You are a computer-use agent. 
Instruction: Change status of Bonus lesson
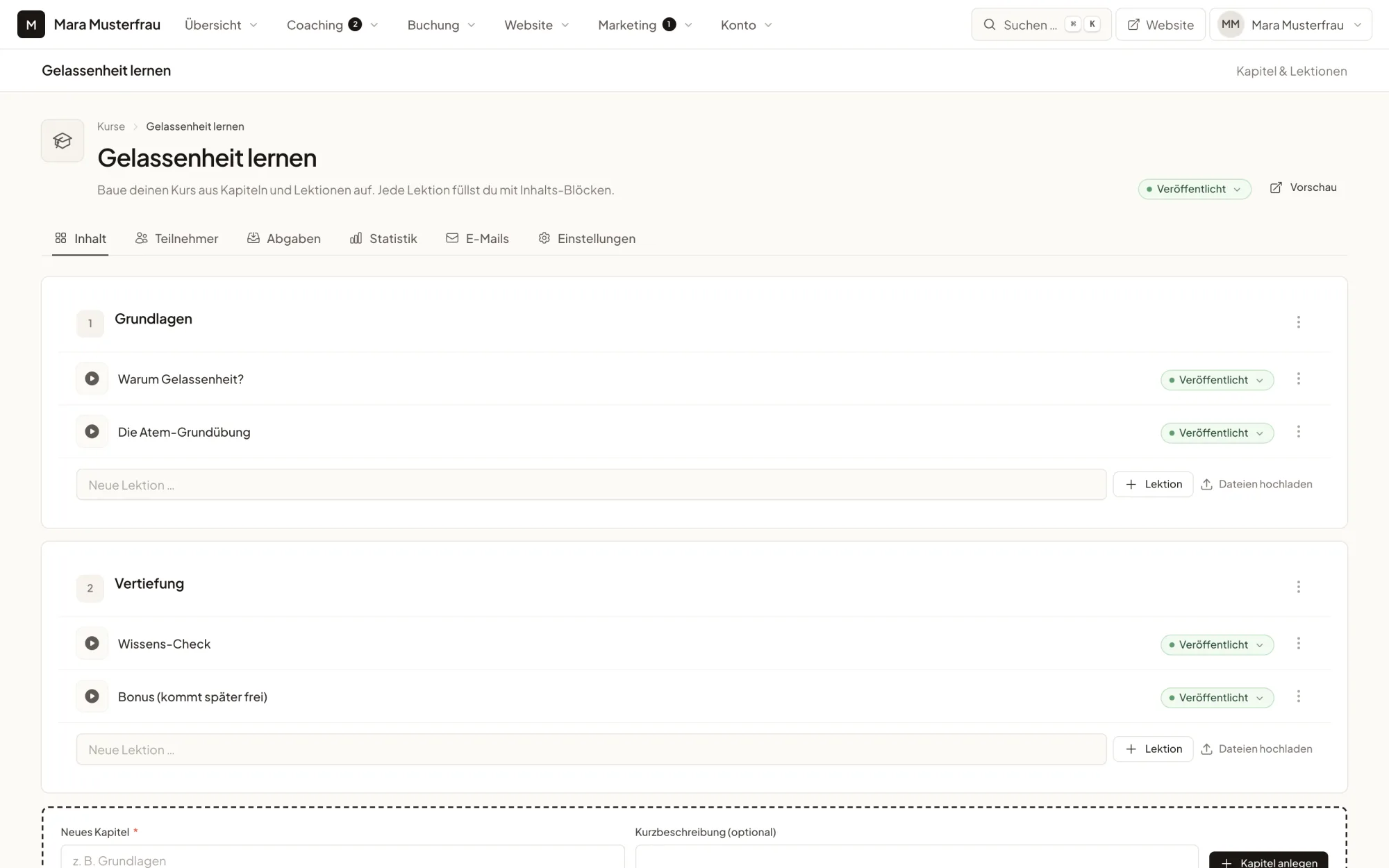coord(1217,697)
